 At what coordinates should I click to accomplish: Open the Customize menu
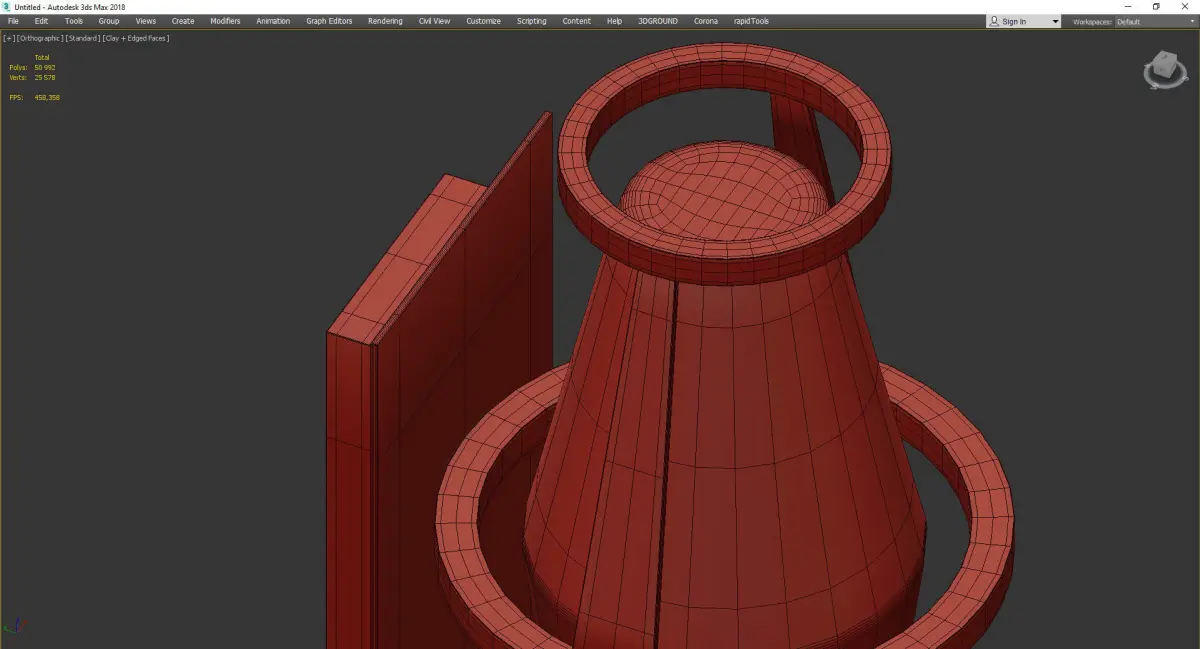coord(483,21)
